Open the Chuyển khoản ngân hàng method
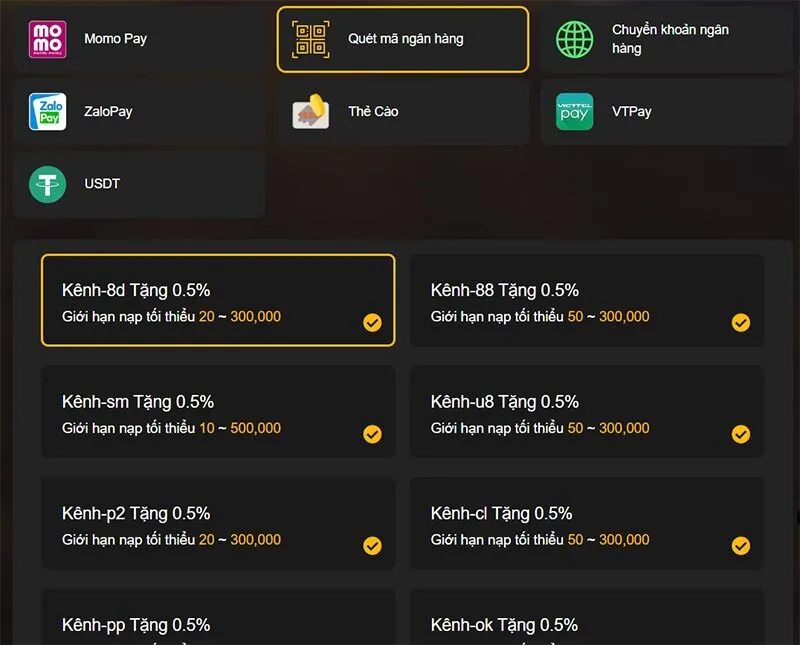This screenshot has height=645, width=800. pyautogui.click(x=665, y=39)
